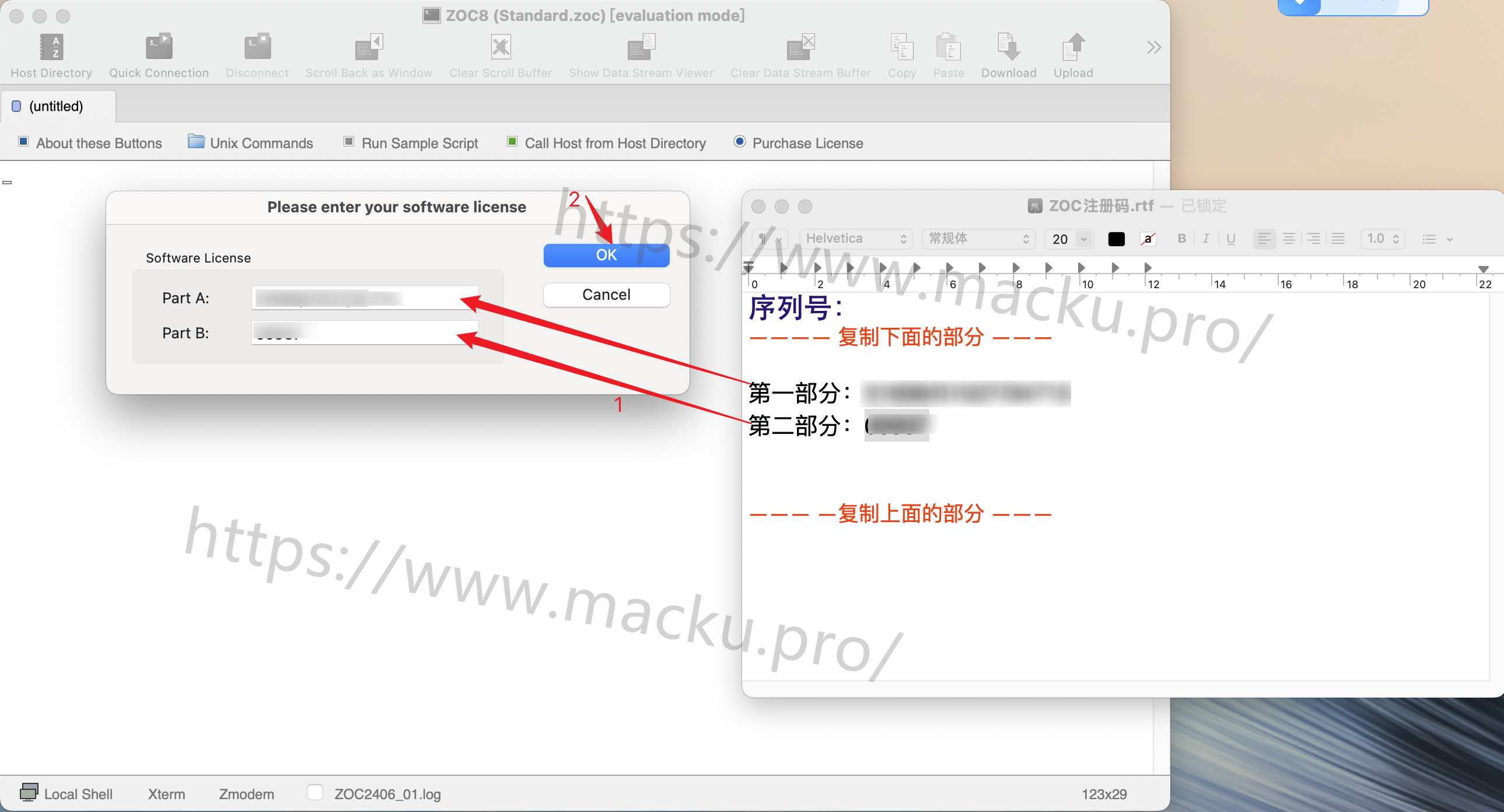
Task: Click the 第一部分 label text
Action: (x=799, y=393)
